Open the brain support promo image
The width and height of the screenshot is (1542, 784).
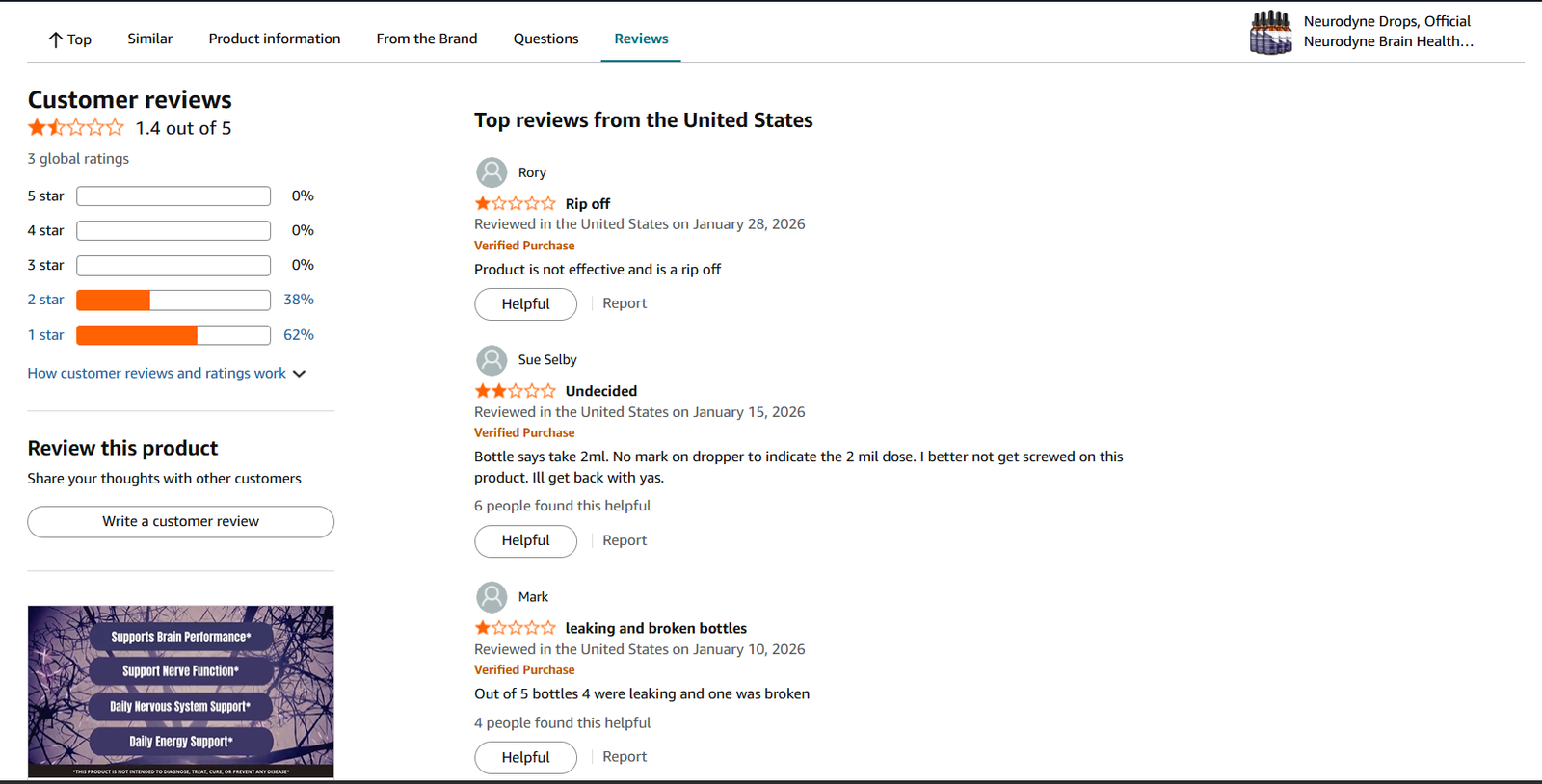tap(180, 691)
